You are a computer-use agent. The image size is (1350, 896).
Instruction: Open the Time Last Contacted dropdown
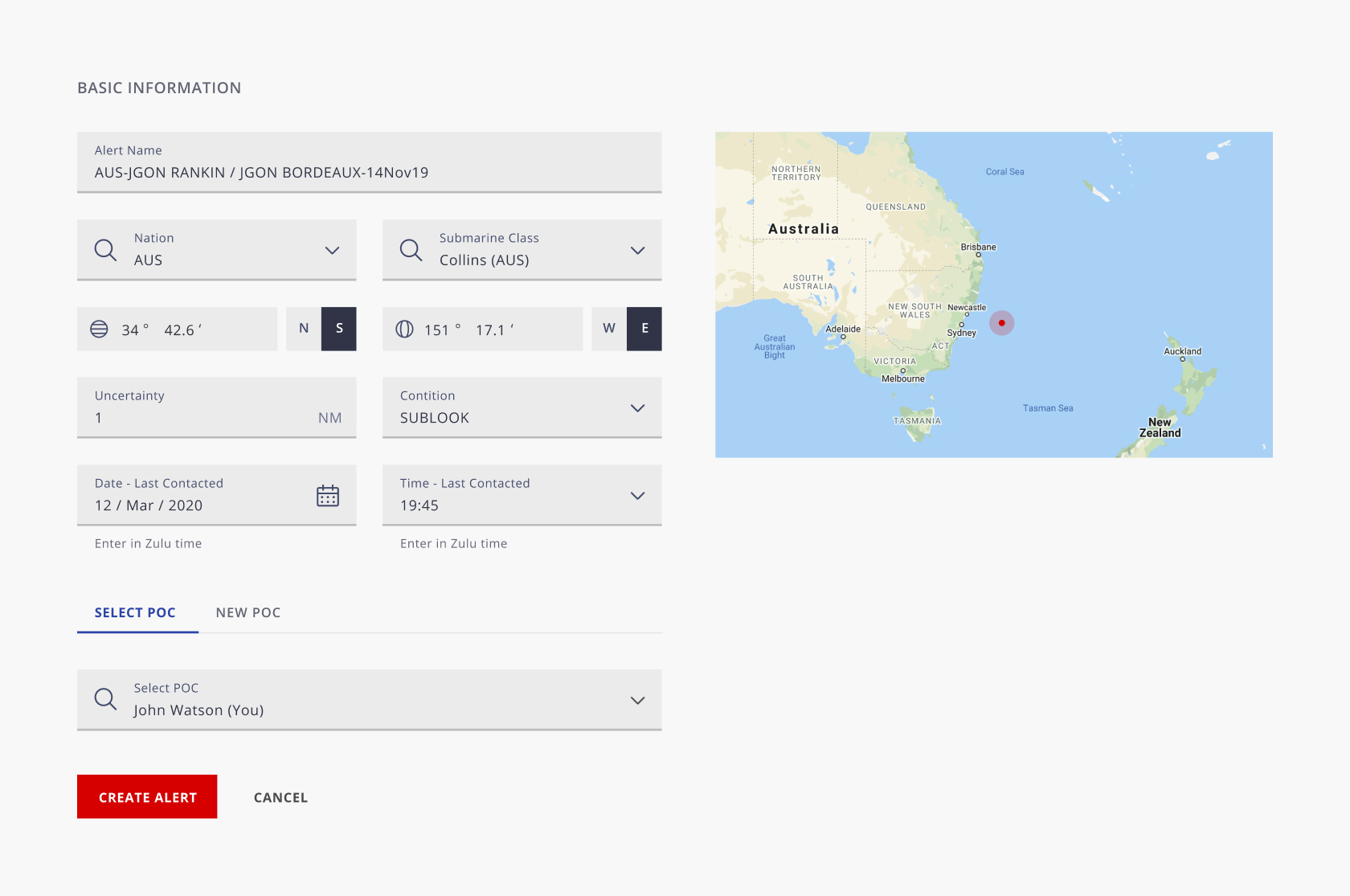[x=637, y=496]
